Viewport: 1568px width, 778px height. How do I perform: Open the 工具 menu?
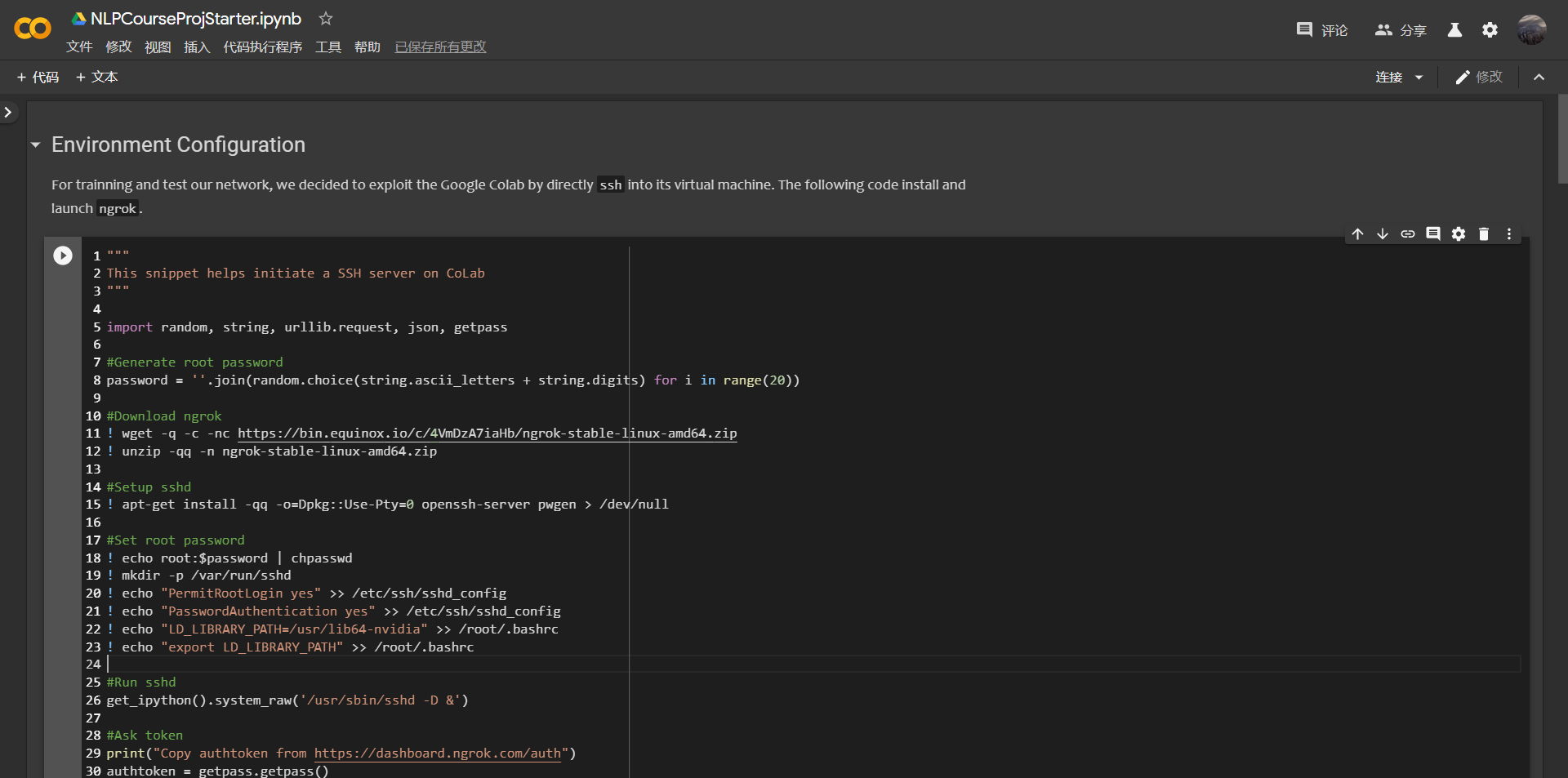(x=327, y=47)
